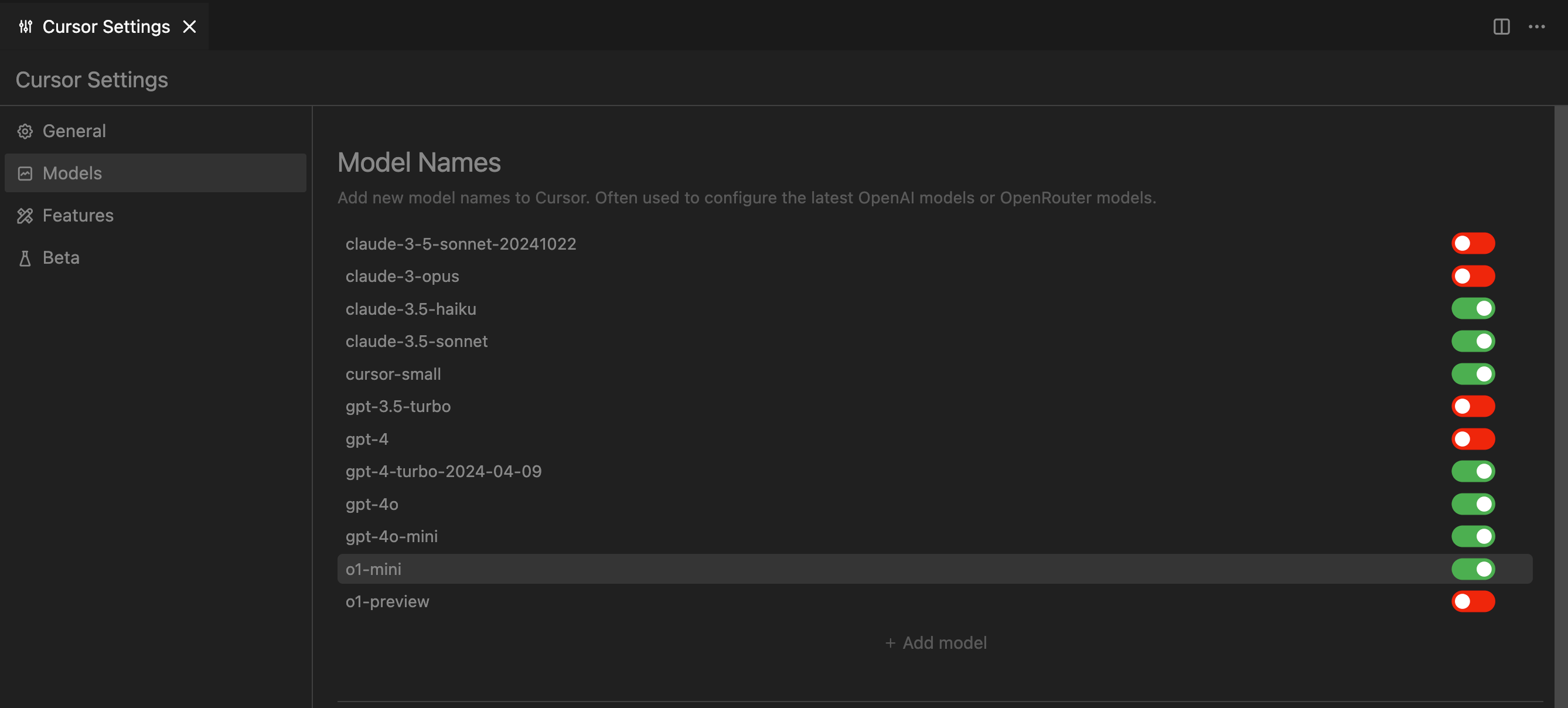This screenshot has width=1568, height=708.
Task: Turn on the gpt-3.5-turbo model toggle
Action: (x=1473, y=406)
